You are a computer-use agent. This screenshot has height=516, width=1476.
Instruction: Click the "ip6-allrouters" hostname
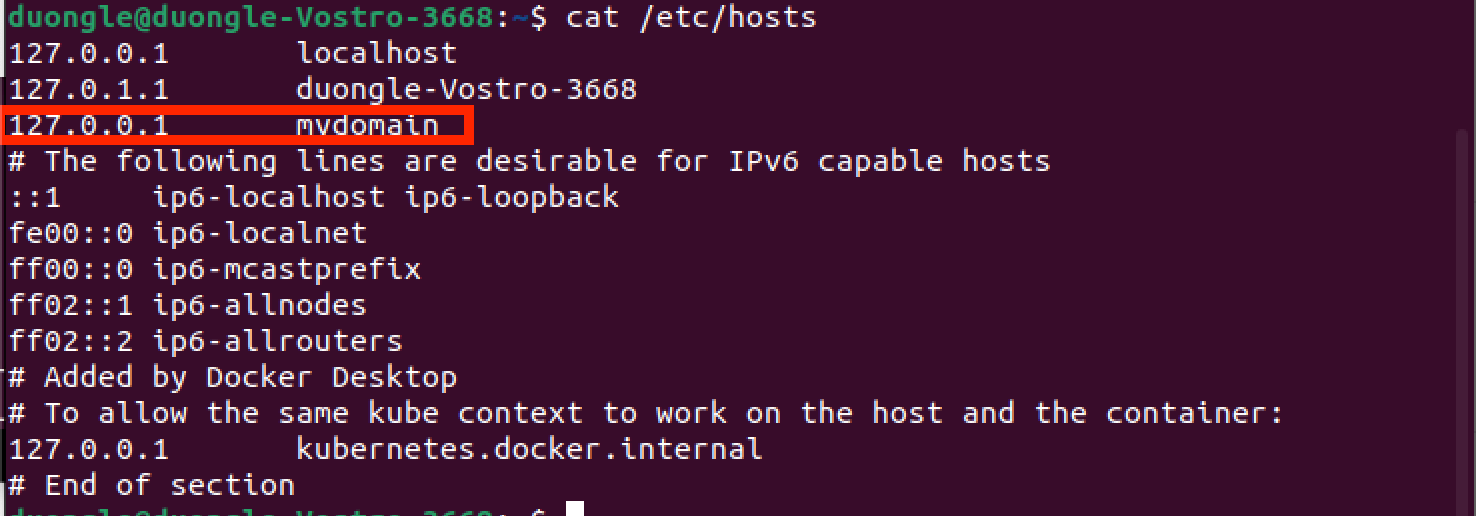click(278, 341)
